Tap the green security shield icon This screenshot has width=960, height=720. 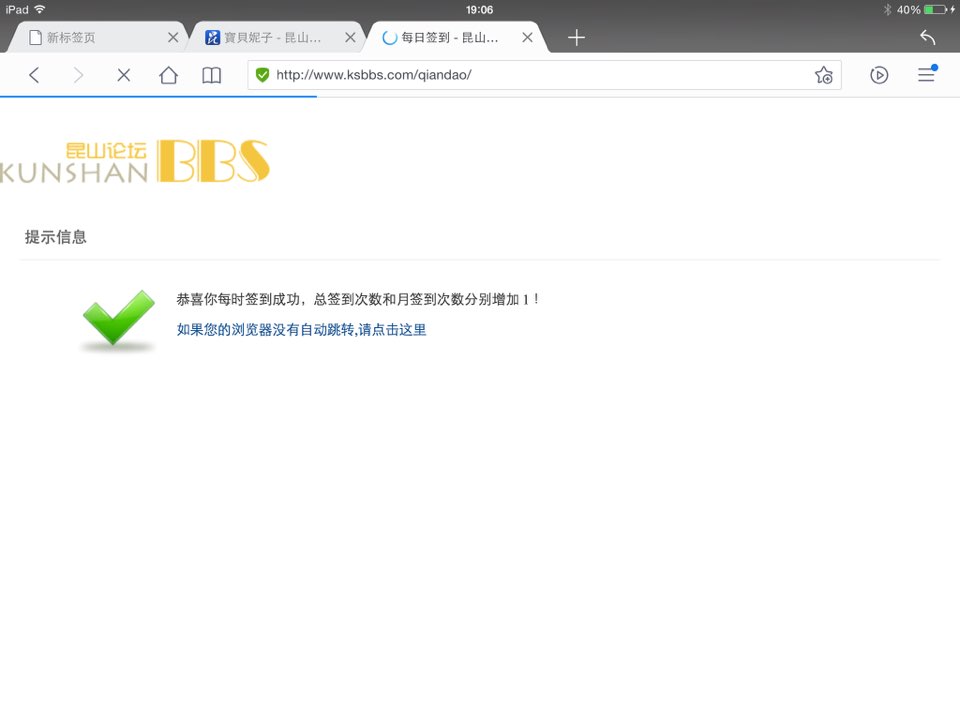[263, 75]
